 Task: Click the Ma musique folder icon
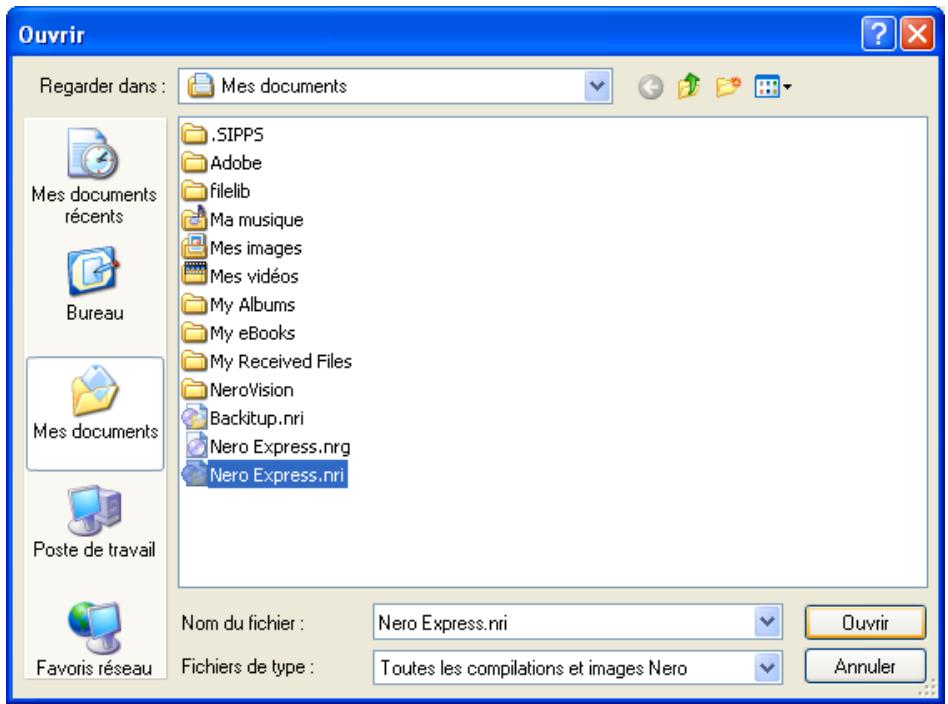[x=195, y=218]
